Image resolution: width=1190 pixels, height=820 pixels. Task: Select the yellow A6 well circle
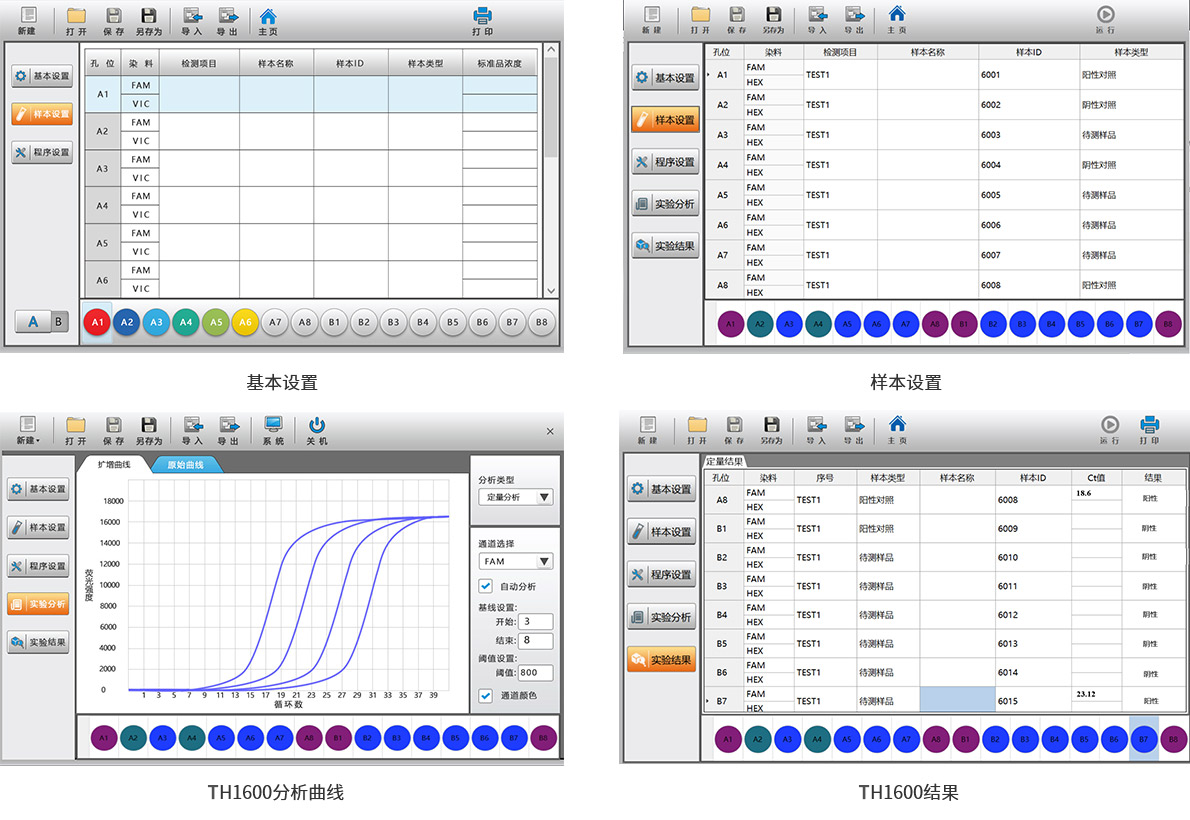[245, 323]
